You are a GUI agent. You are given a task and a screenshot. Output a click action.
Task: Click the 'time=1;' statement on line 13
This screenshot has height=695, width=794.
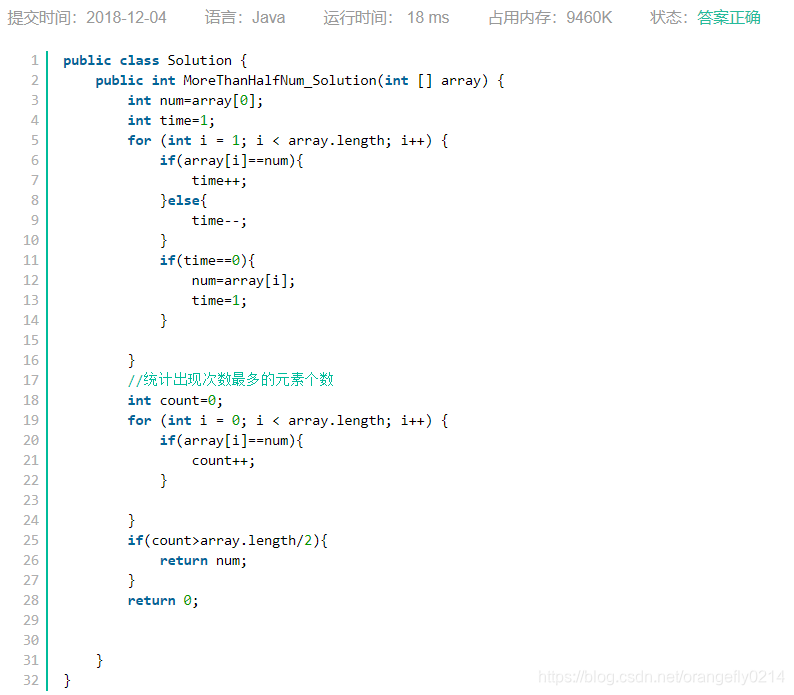coord(219,300)
